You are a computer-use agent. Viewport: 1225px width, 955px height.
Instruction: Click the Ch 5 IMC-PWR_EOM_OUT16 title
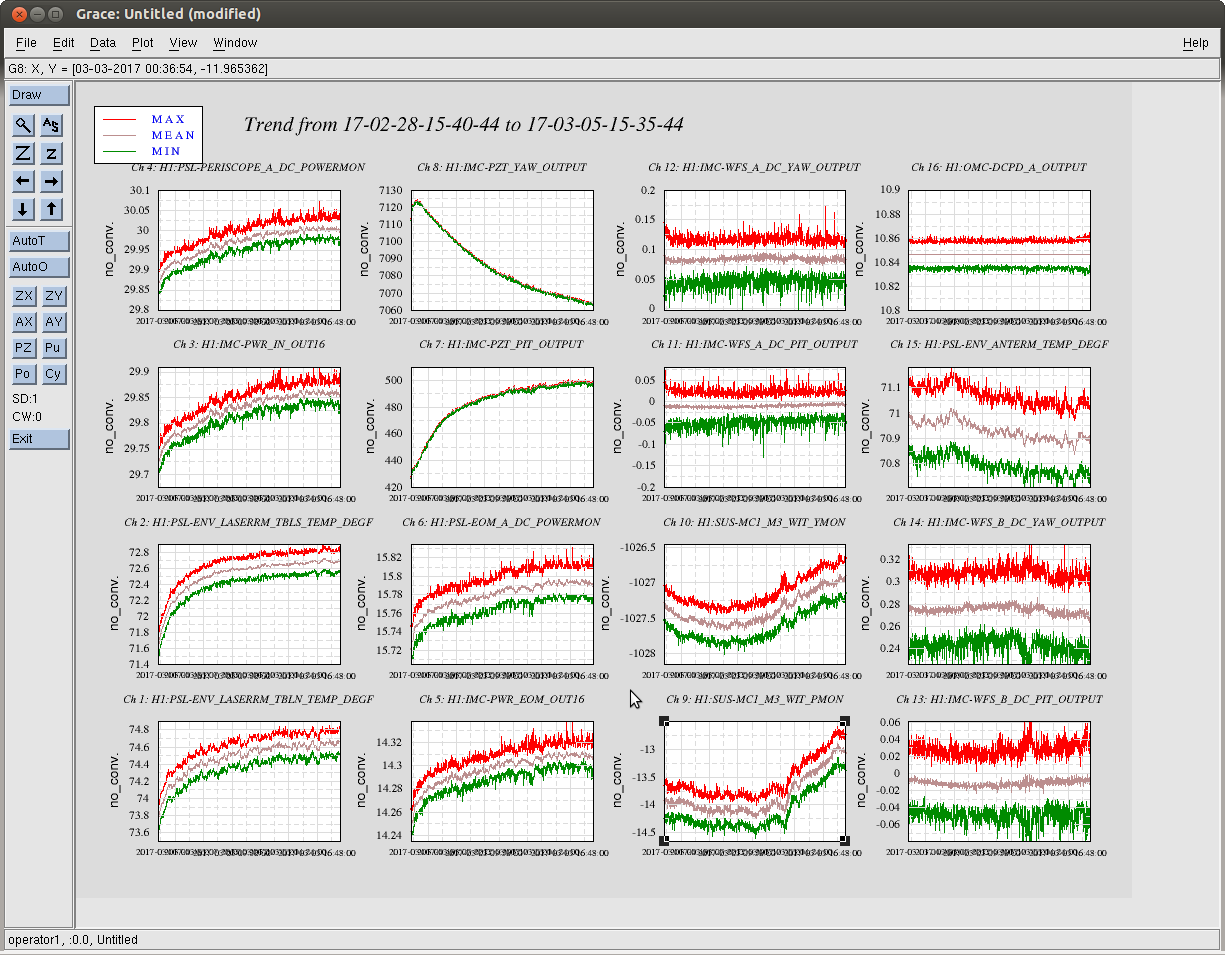click(x=502, y=699)
